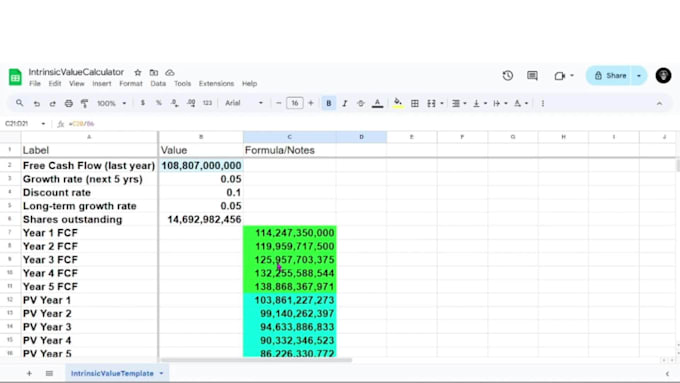Select the Shares outstanding value cell
Viewport: 680px width, 383px height.
(x=201, y=219)
